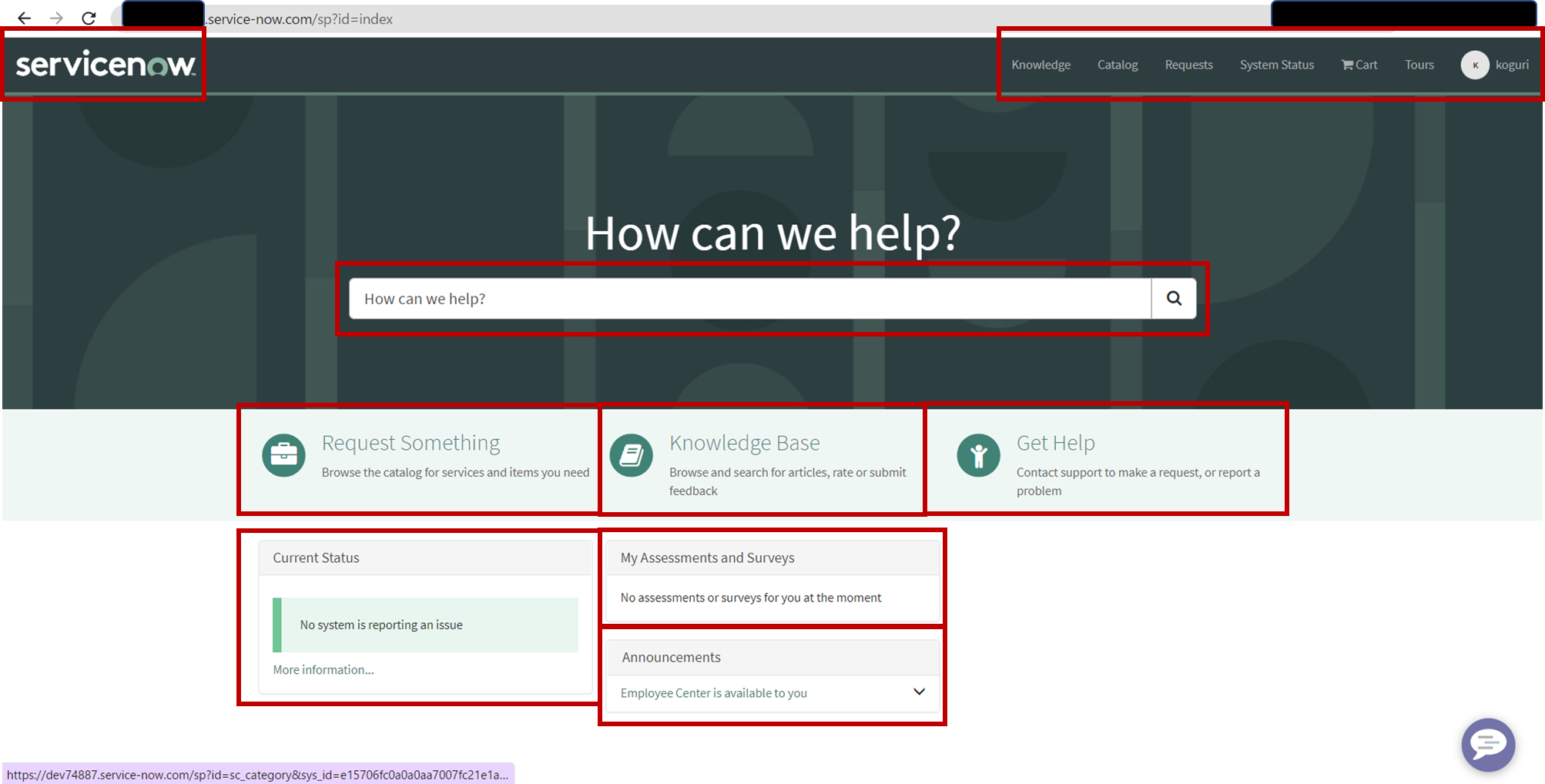Click the browser refresh icon

88,18
